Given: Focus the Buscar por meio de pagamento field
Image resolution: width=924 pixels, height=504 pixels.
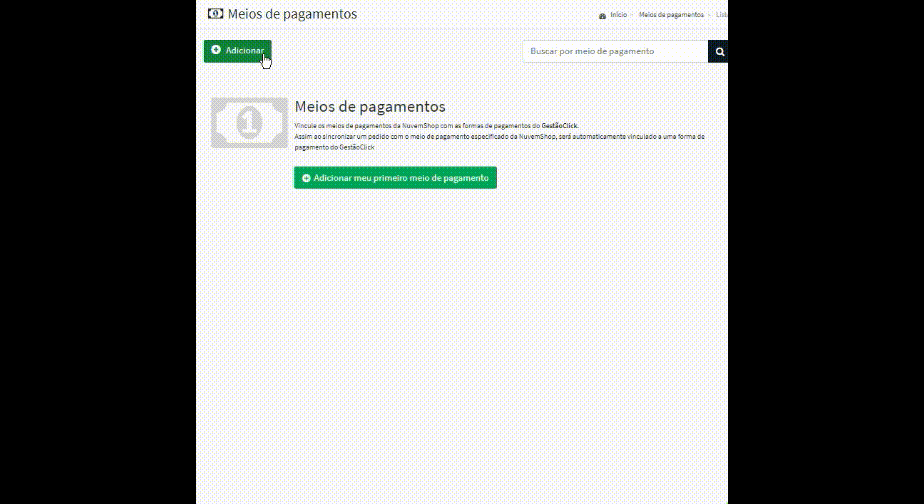Looking at the screenshot, I should click(615, 51).
